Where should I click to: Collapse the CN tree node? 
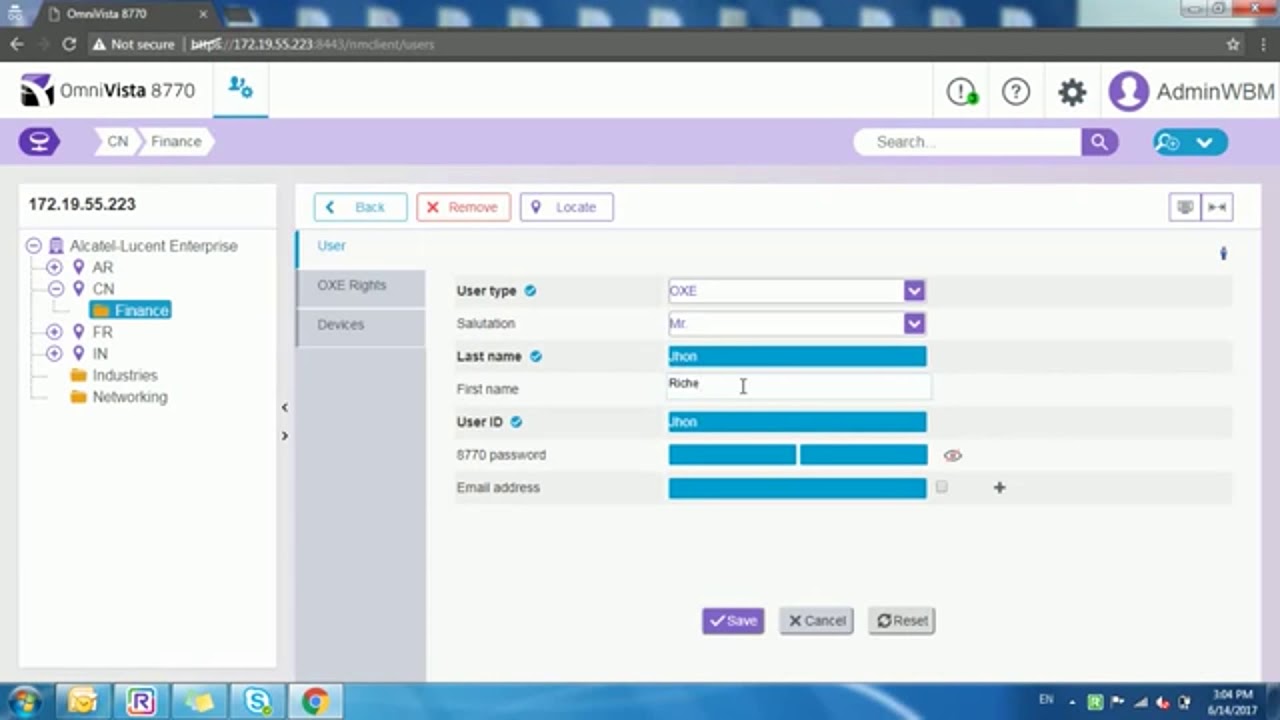tap(54, 289)
